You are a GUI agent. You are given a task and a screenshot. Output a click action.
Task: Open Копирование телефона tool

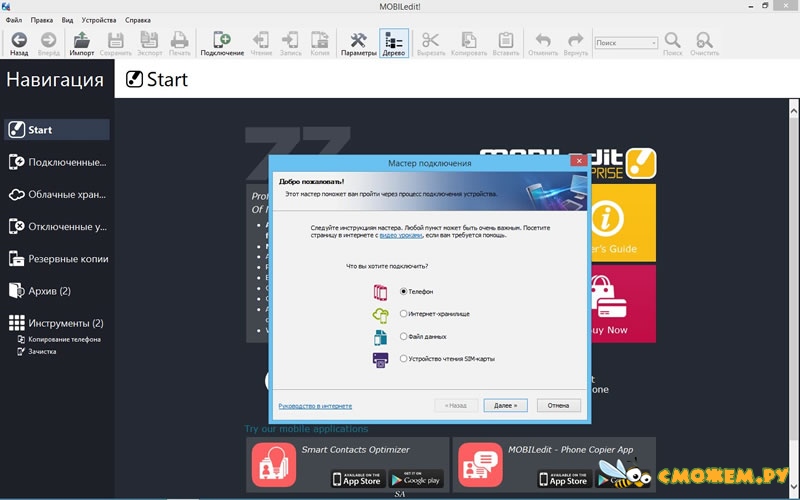click(x=59, y=339)
